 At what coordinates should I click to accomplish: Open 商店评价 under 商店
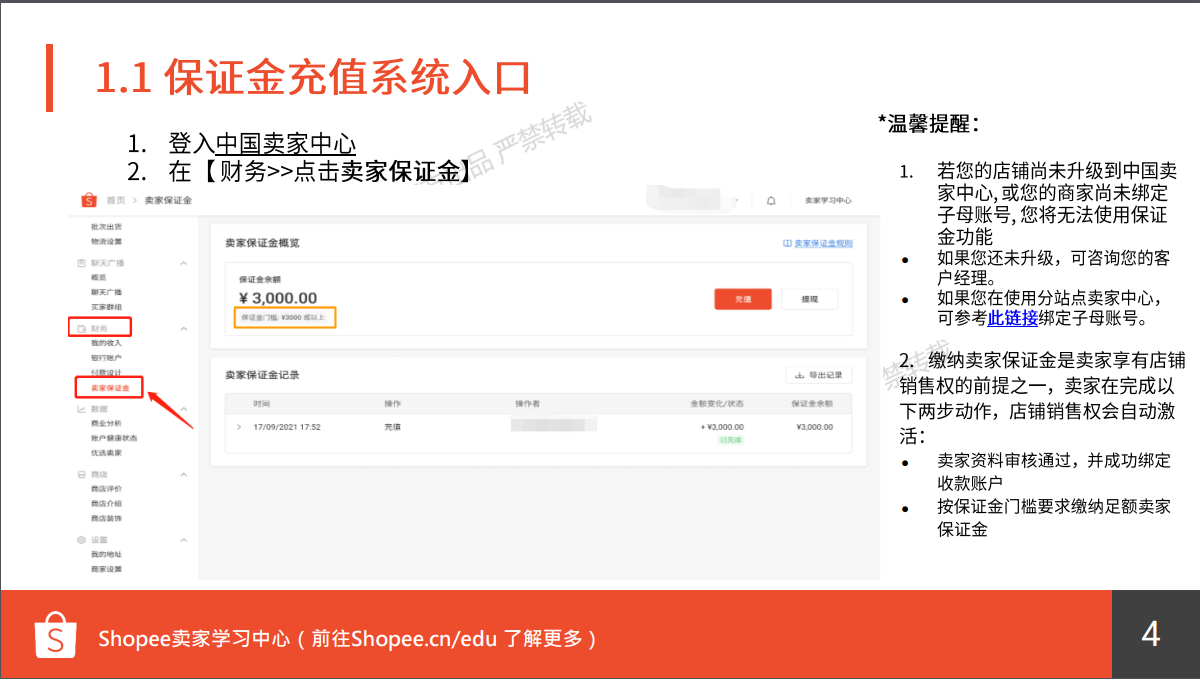pos(106,489)
